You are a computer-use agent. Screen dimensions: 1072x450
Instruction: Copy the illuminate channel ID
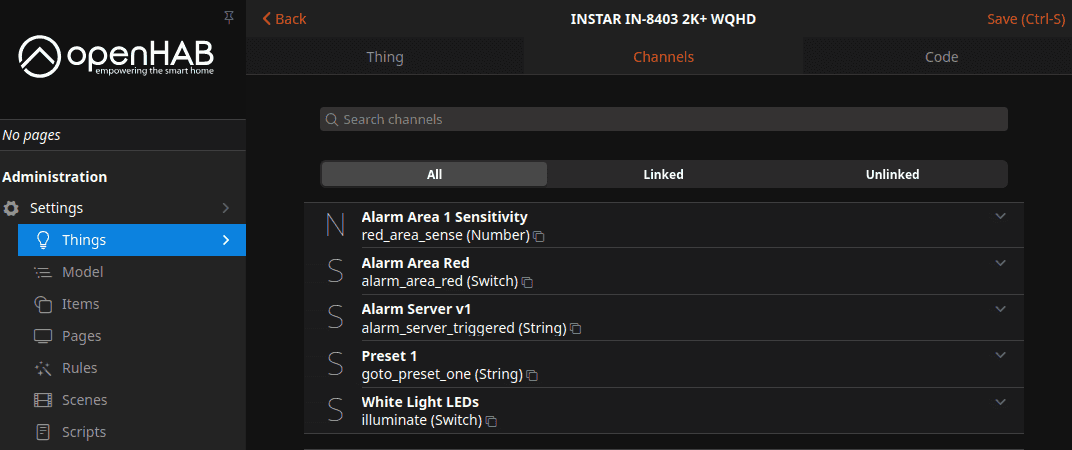tap(491, 422)
